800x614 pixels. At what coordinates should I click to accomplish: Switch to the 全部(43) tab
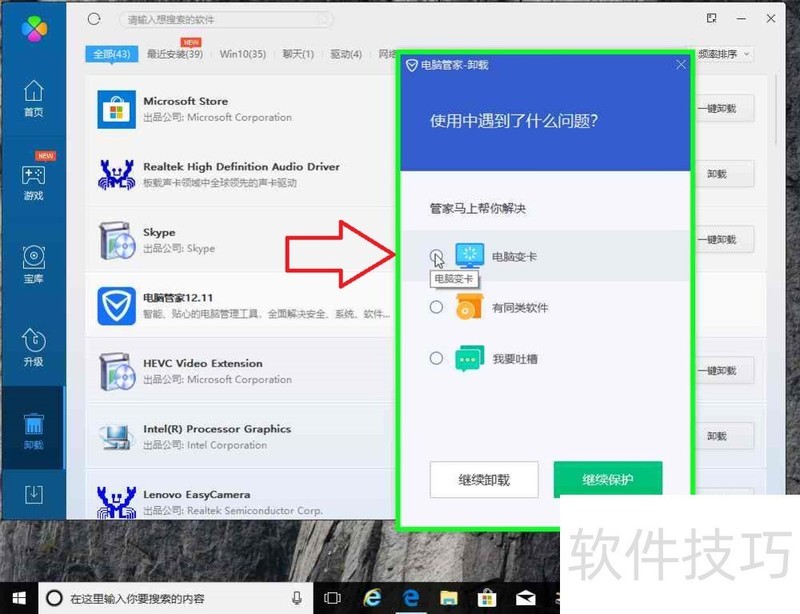pos(112,54)
